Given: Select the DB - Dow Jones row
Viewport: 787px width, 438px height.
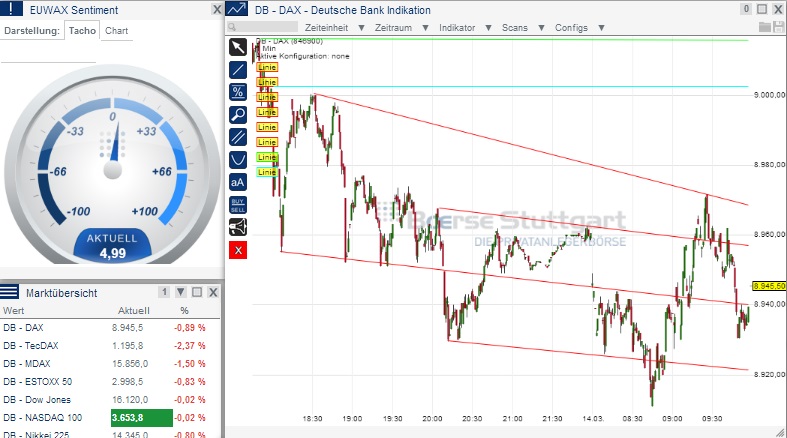Looking at the screenshot, I should tap(110, 400).
